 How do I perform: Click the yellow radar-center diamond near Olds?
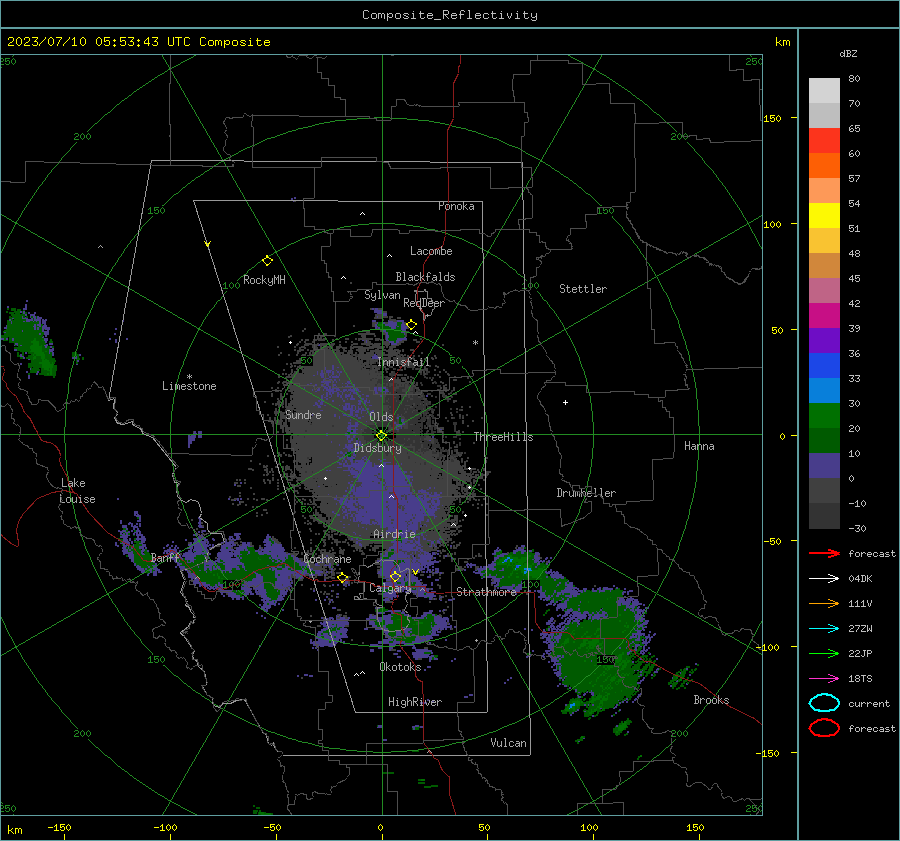[x=381, y=436]
